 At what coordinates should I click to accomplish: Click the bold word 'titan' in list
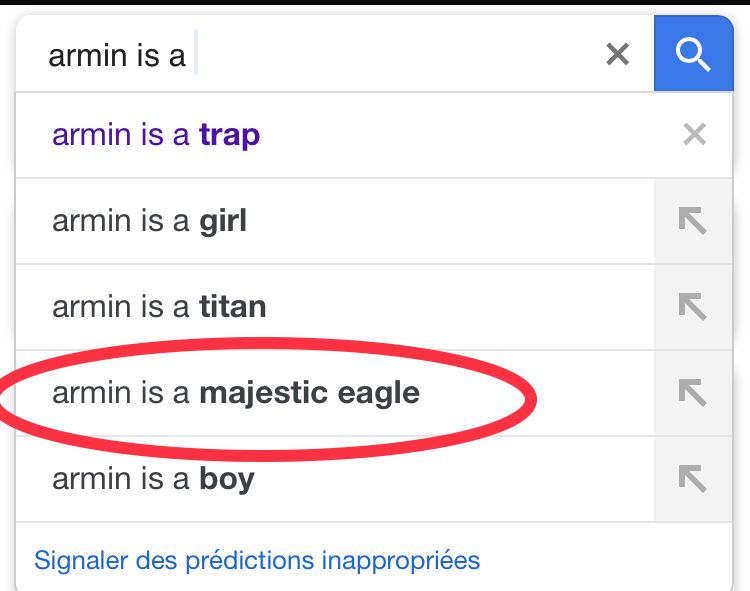click(232, 306)
